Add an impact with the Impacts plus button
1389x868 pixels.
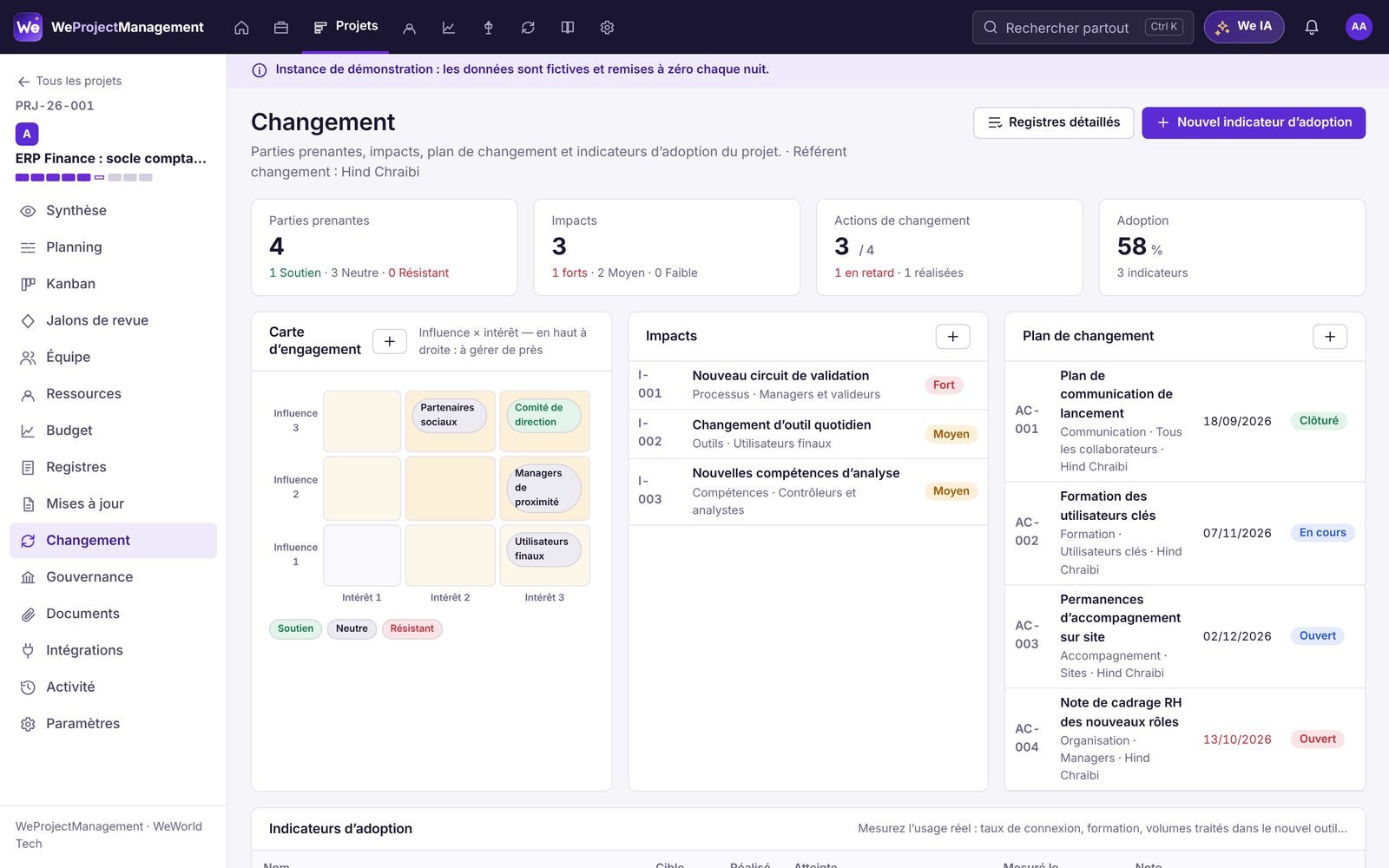click(953, 337)
